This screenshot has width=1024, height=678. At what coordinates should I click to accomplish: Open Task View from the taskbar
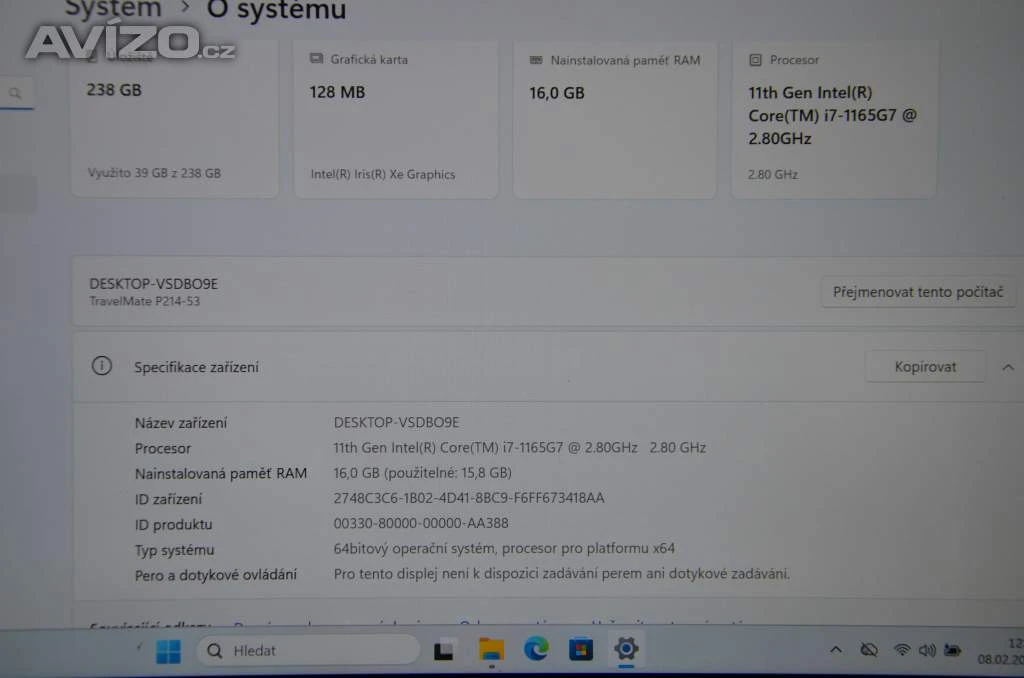point(445,652)
